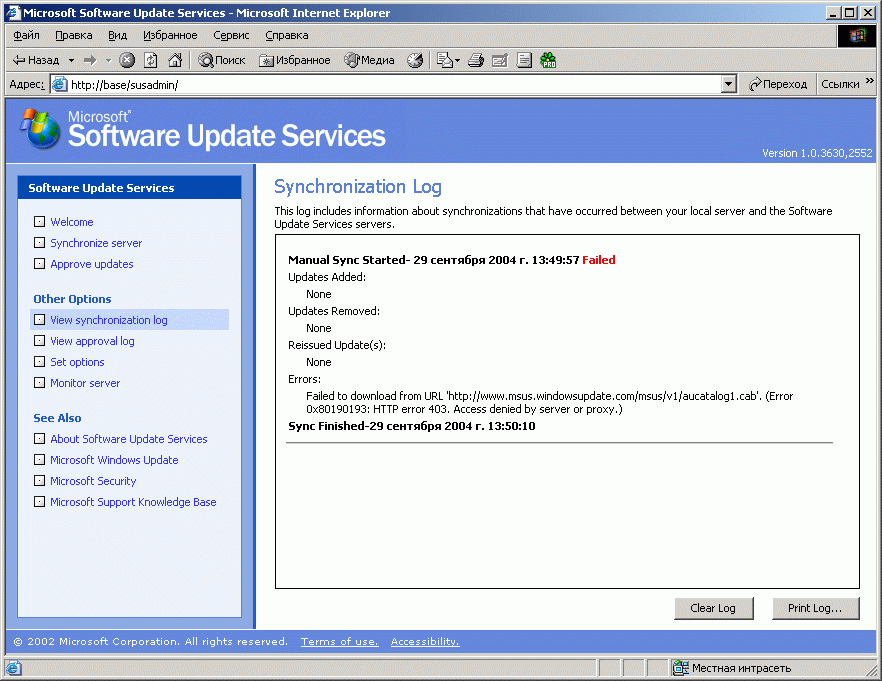The height and width of the screenshot is (681, 882).
Task: Click the Местная интрасеть zone indicator
Action: [732, 668]
